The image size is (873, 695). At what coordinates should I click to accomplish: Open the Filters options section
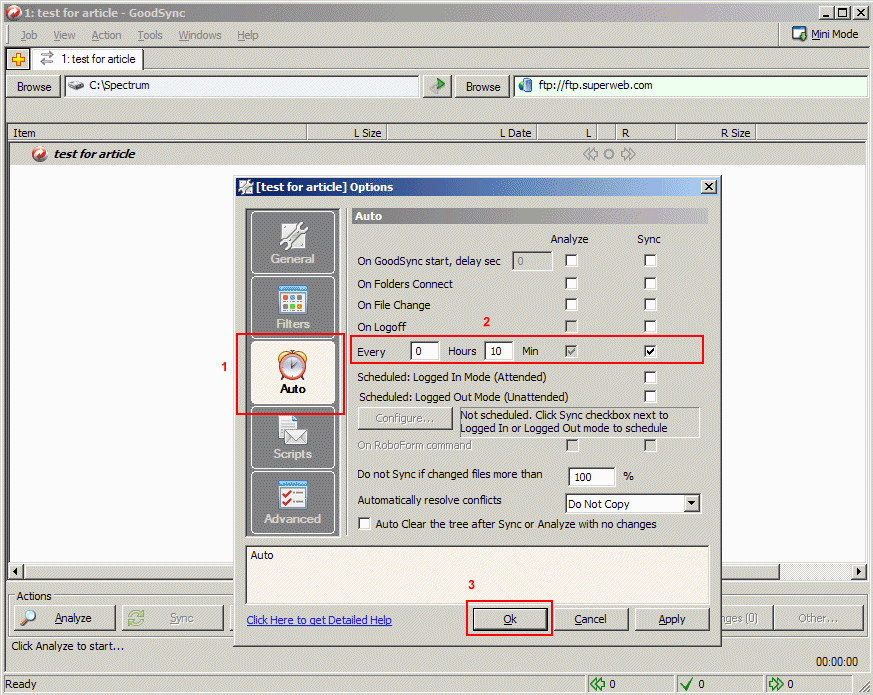(293, 306)
